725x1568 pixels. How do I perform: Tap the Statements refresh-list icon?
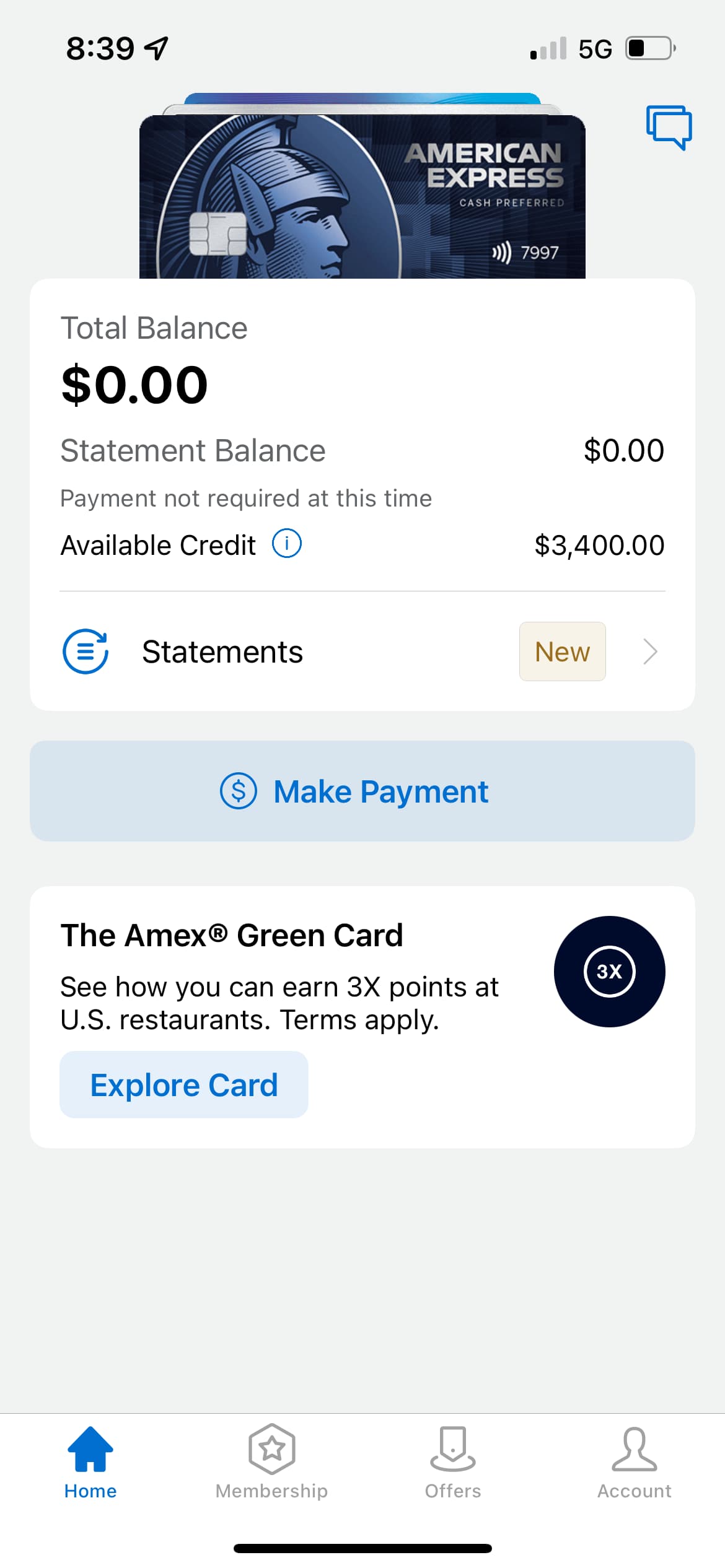pos(86,651)
